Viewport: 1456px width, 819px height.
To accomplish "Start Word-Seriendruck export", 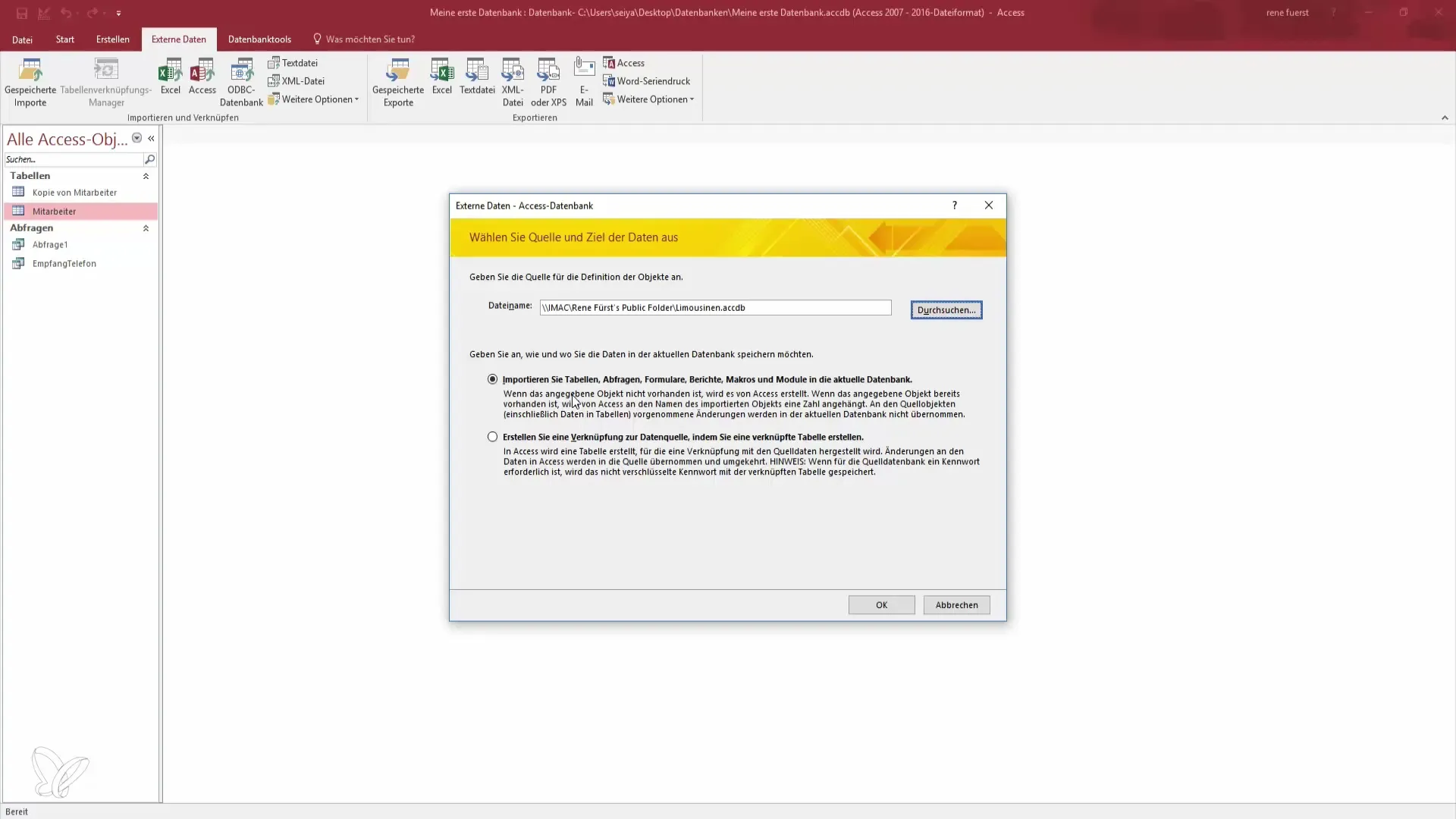I will coord(646,81).
